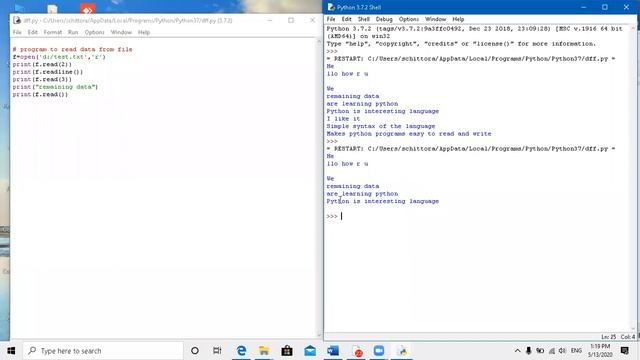Open the clock showing 1:19 PM
This screenshot has width=640, height=360.
pos(600,351)
